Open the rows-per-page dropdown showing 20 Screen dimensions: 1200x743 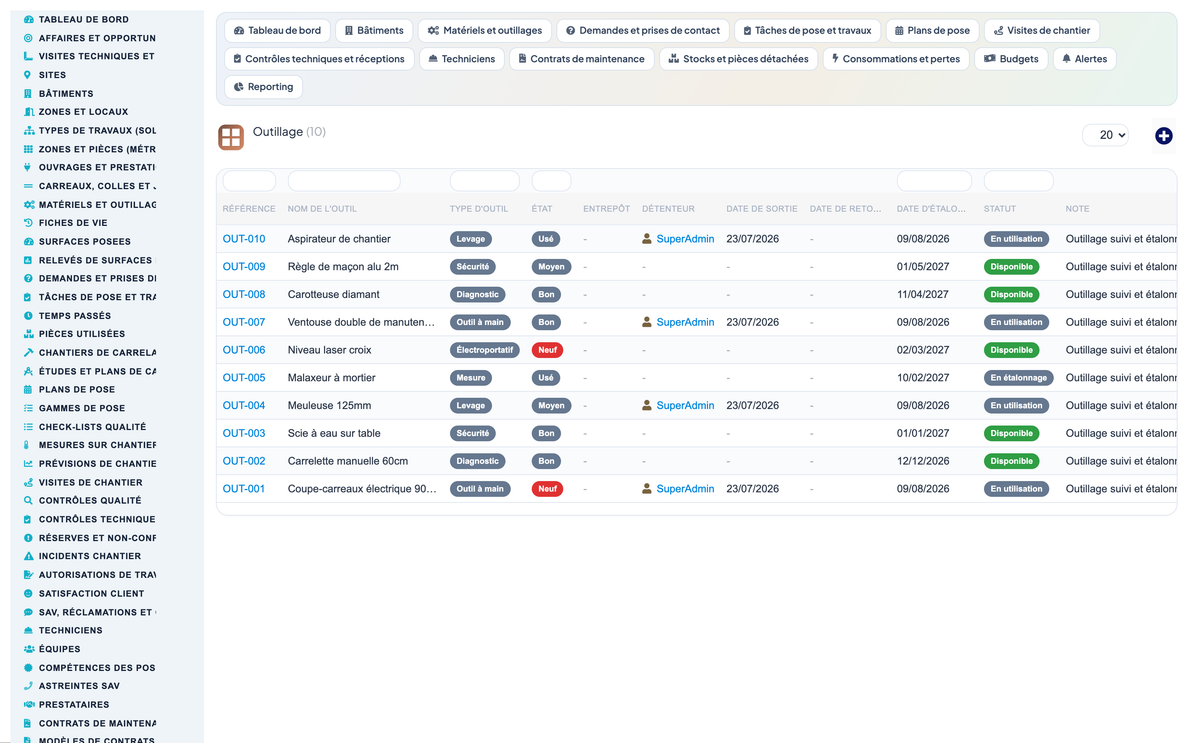pyautogui.click(x=1105, y=135)
